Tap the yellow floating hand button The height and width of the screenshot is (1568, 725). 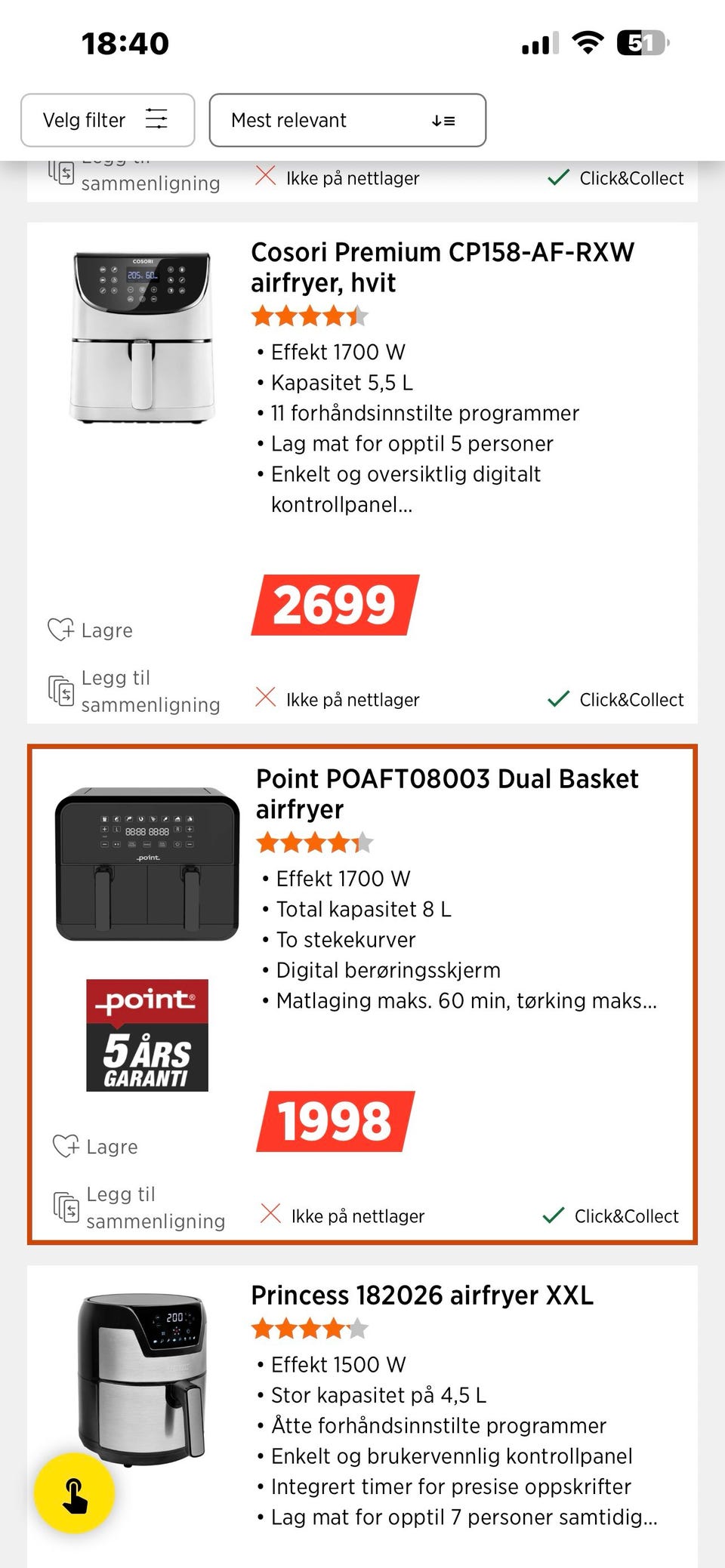coord(74,1493)
